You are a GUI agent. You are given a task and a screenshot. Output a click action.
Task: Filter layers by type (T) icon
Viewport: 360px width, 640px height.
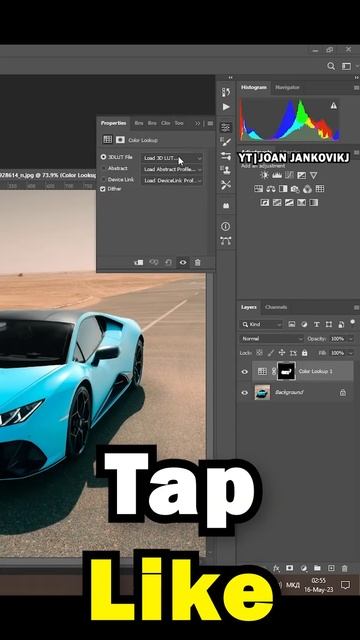316,324
